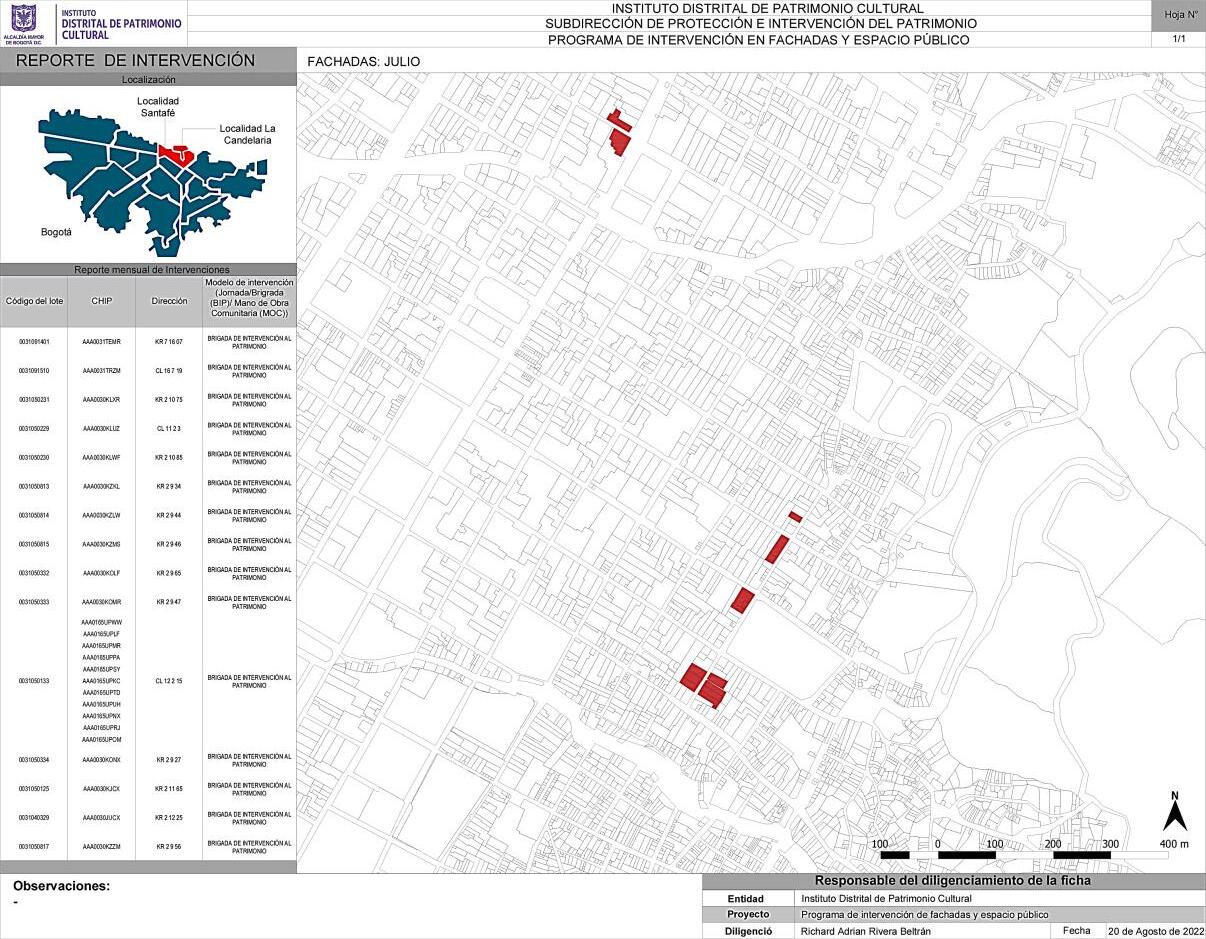This screenshot has height=939, width=1206.
Task: Click 'SUBDIRECCIÓN DE PROTECCIÓN E INTERVENCIÓN DEL PATRIMONIO' heading
Action: coord(761,24)
